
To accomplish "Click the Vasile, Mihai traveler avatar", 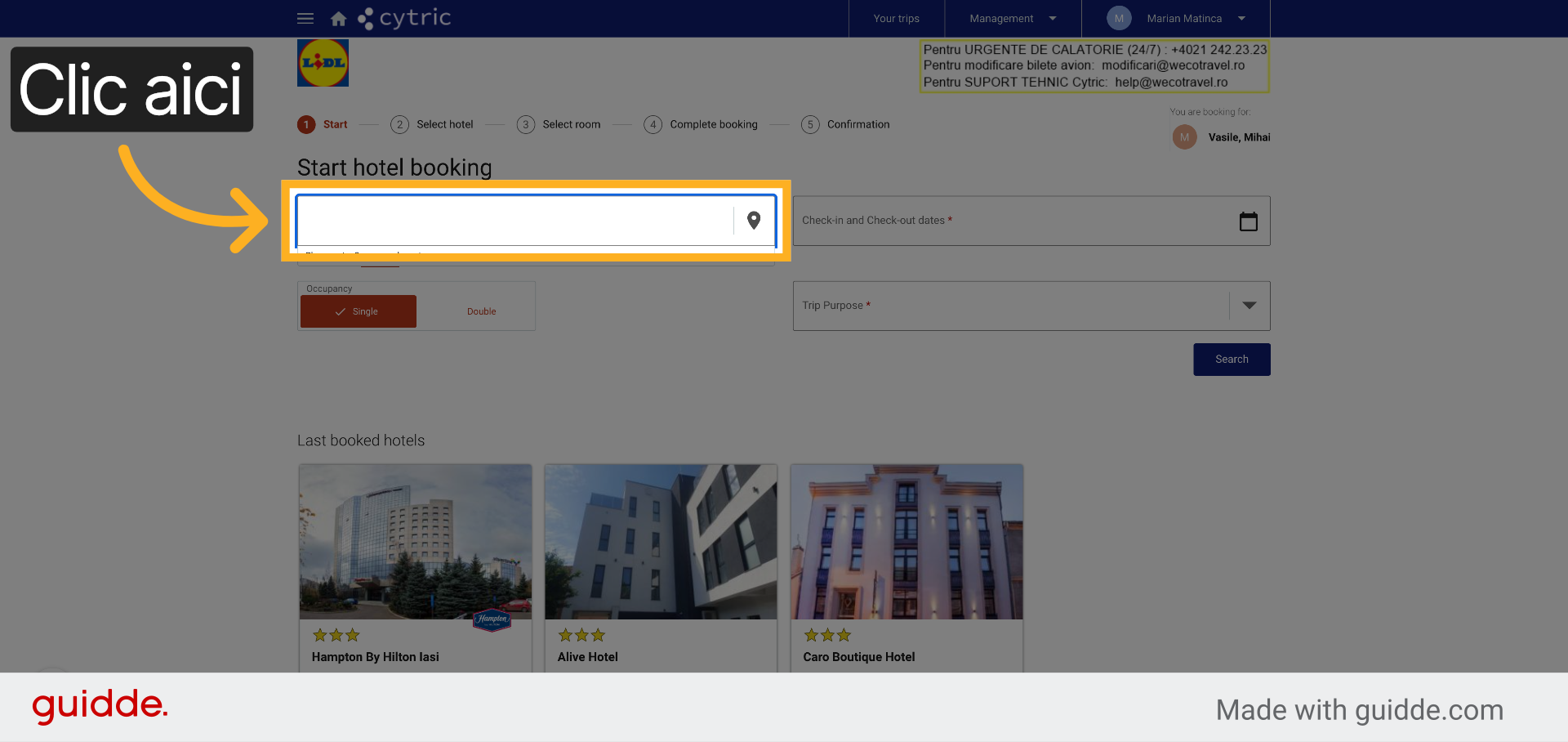I will click(x=1184, y=137).
